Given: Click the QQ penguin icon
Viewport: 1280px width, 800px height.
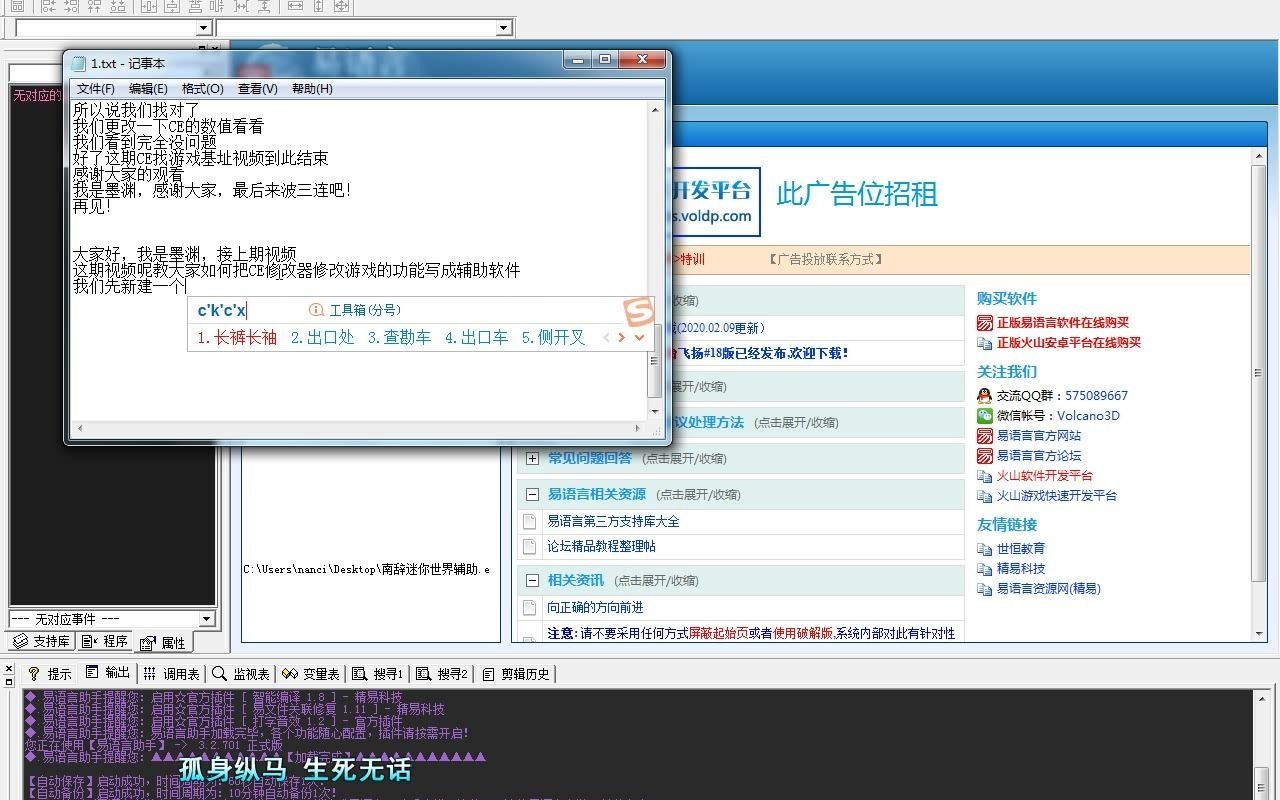Looking at the screenshot, I should point(985,396).
